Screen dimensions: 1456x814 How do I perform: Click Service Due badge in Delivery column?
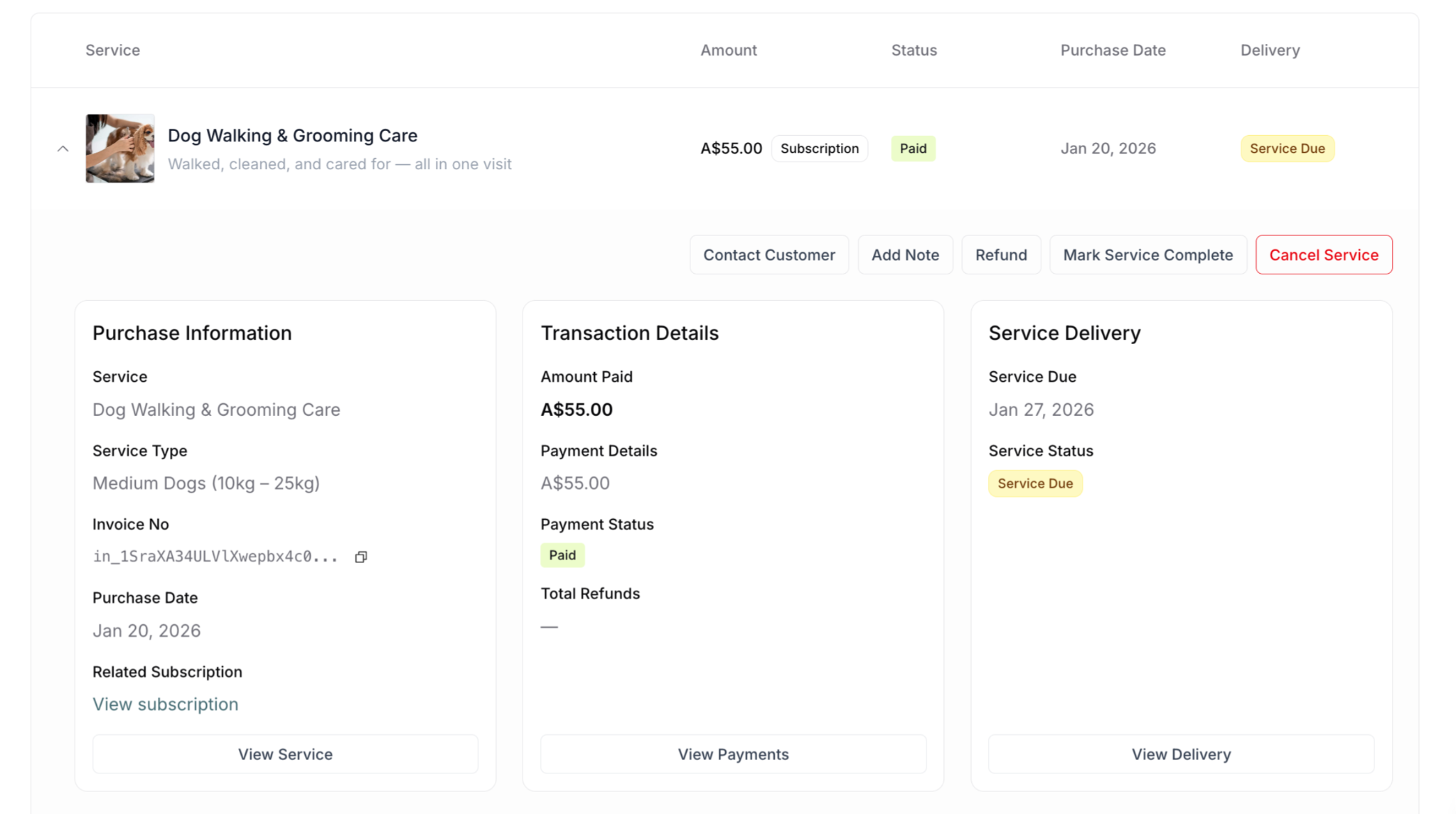click(x=1287, y=149)
